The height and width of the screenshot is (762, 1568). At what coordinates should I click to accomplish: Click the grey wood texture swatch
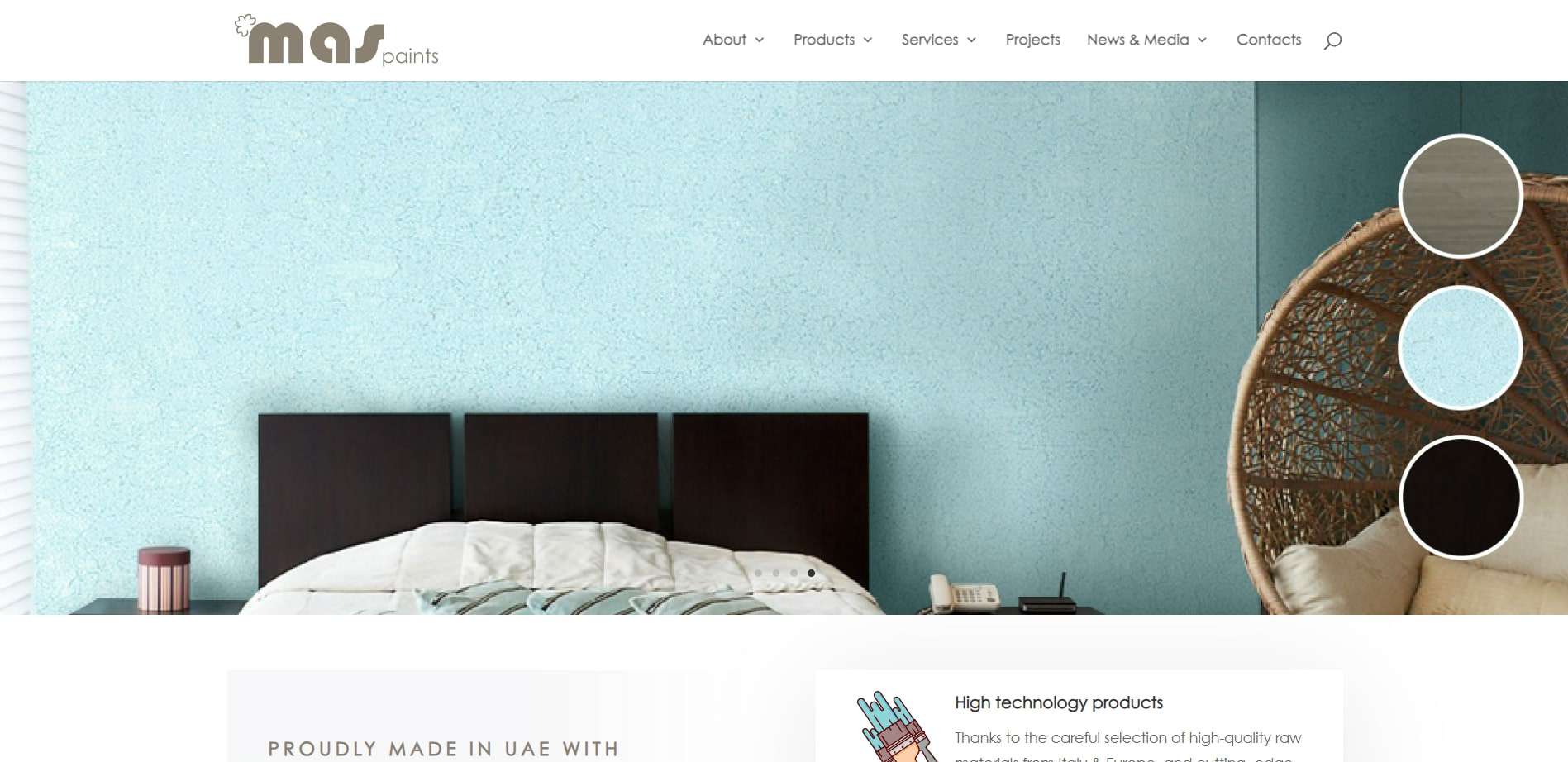[1461, 196]
